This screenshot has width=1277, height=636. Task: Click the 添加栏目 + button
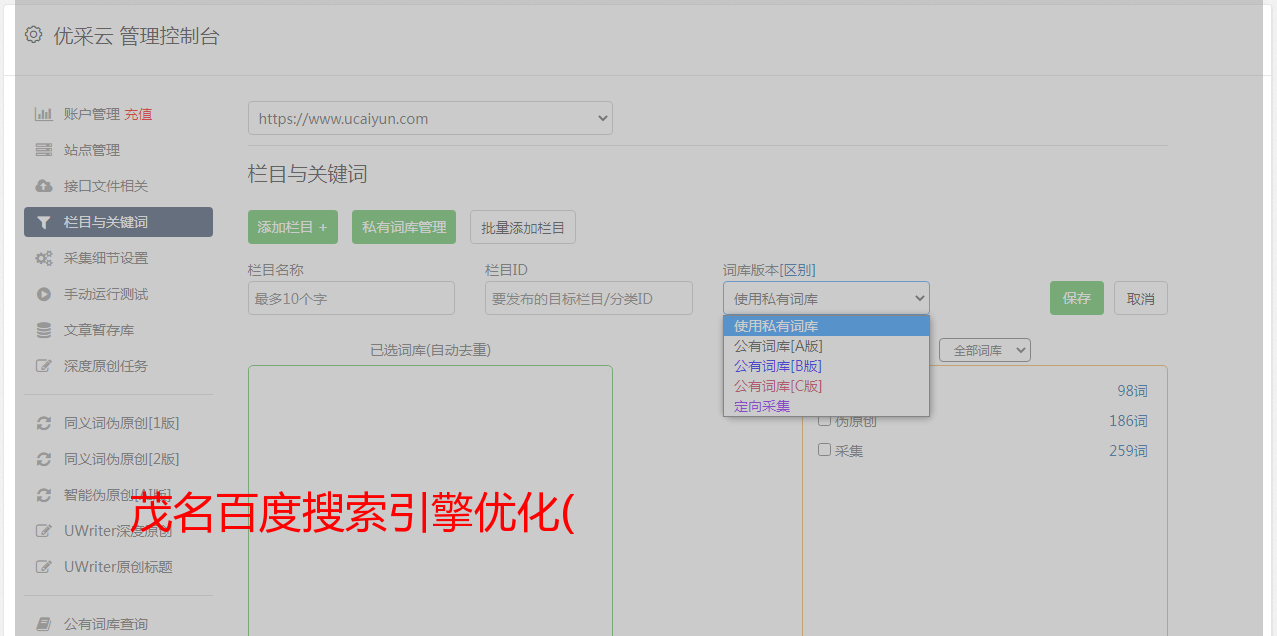tap(293, 227)
